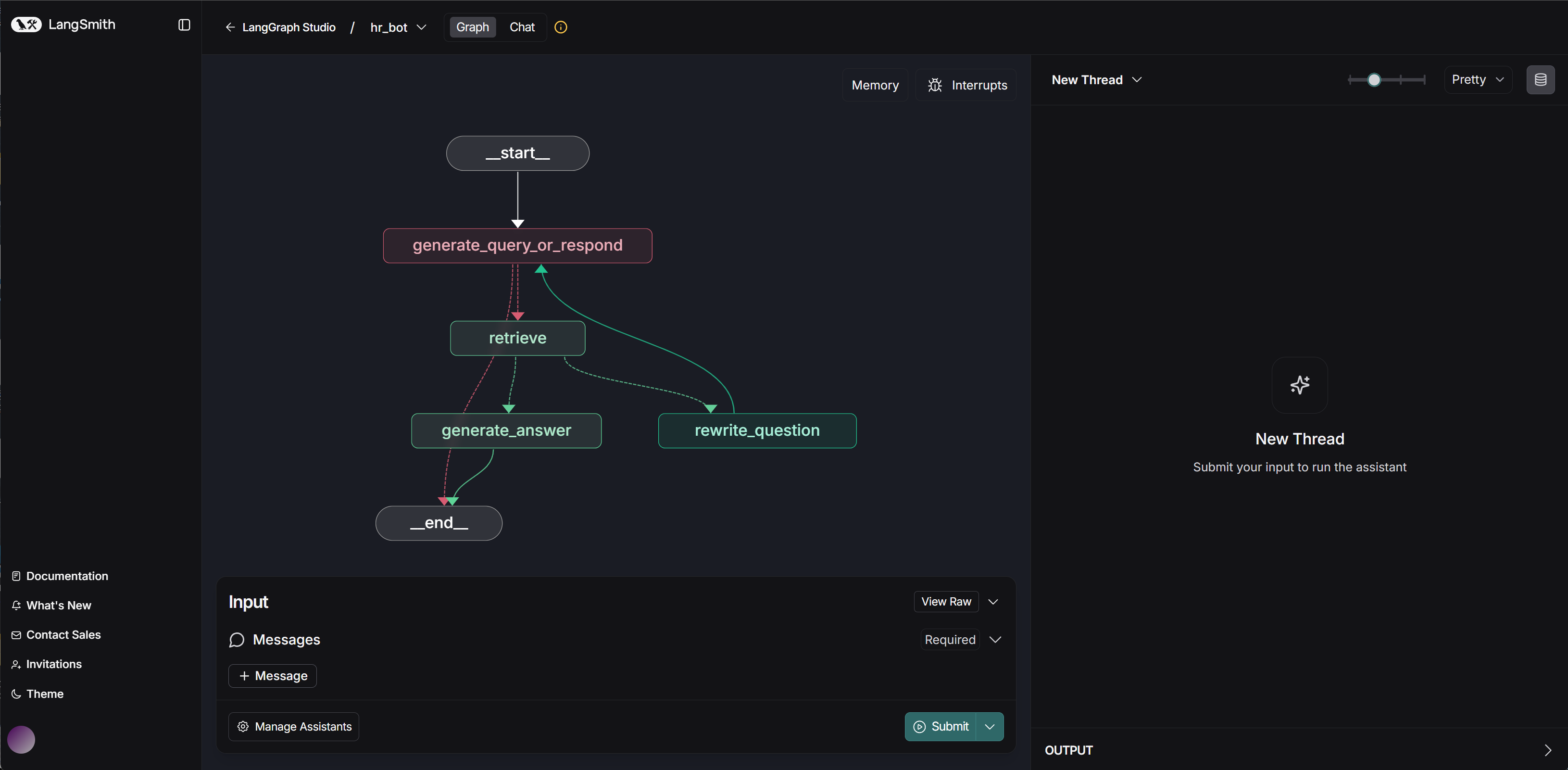Click the Documentation book icon
1568x770 pixels.
[x=16, y=576]
